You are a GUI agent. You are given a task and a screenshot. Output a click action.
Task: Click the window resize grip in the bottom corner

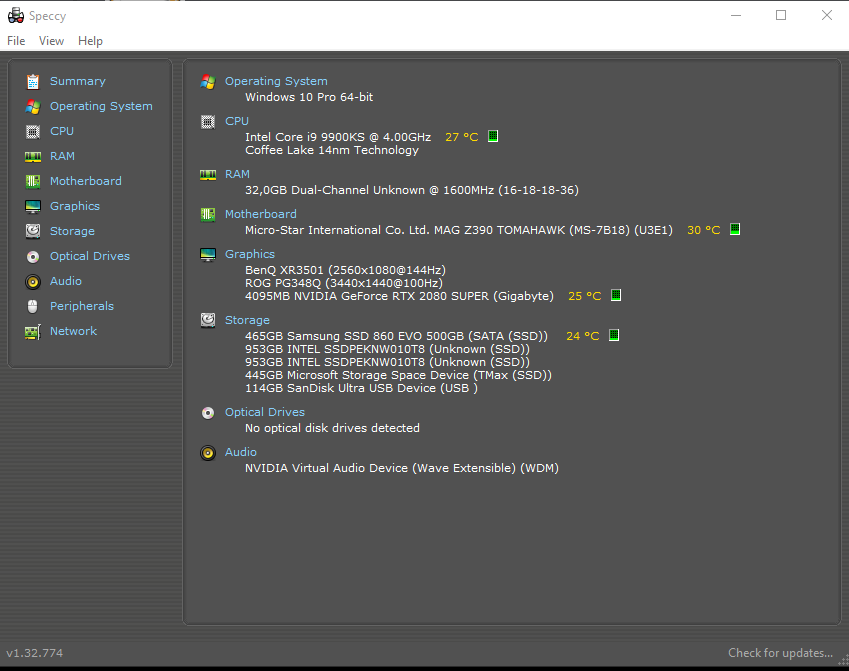tap(843, 660)
